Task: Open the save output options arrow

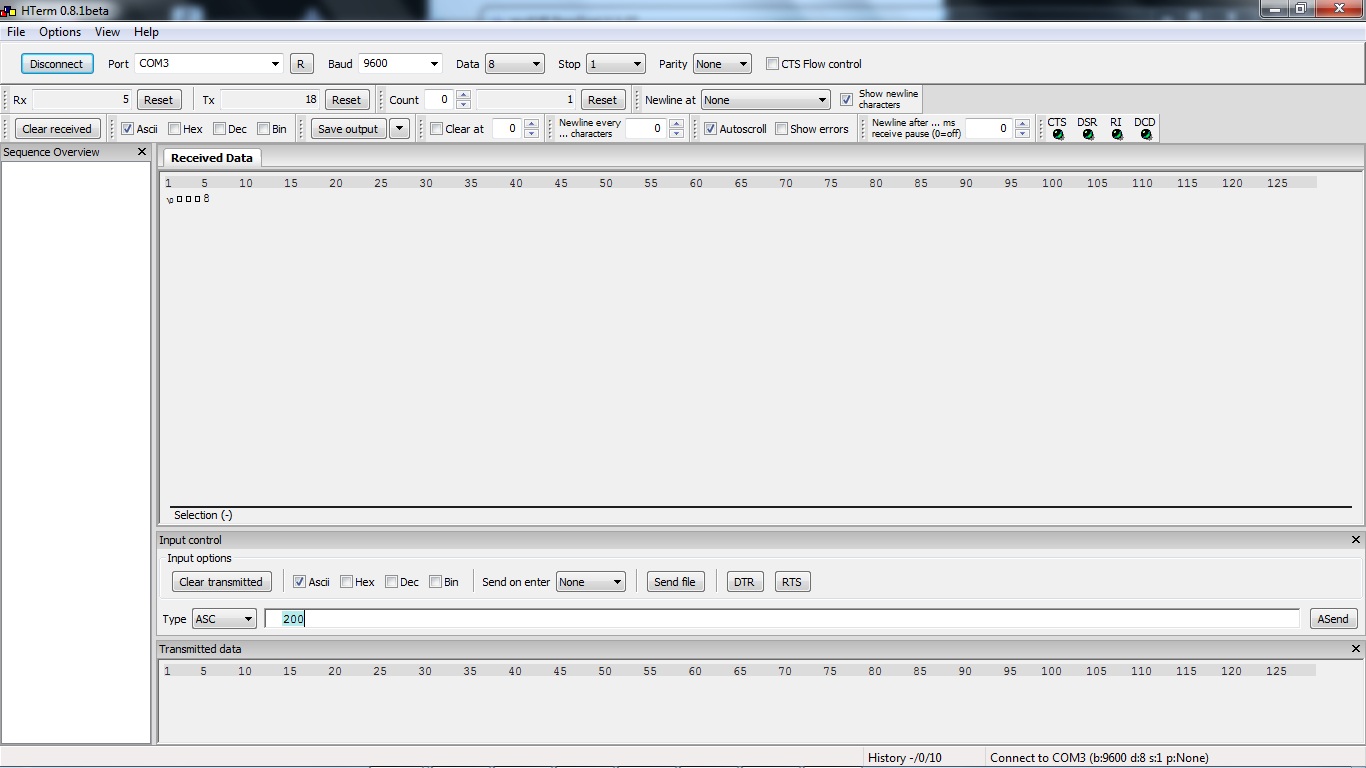Action: 399,129
